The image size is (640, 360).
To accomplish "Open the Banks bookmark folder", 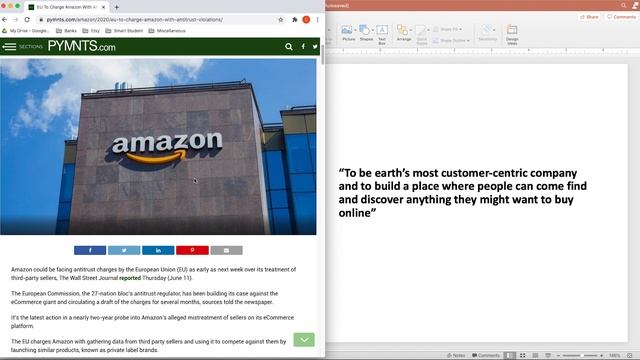I will pos(66,31).
